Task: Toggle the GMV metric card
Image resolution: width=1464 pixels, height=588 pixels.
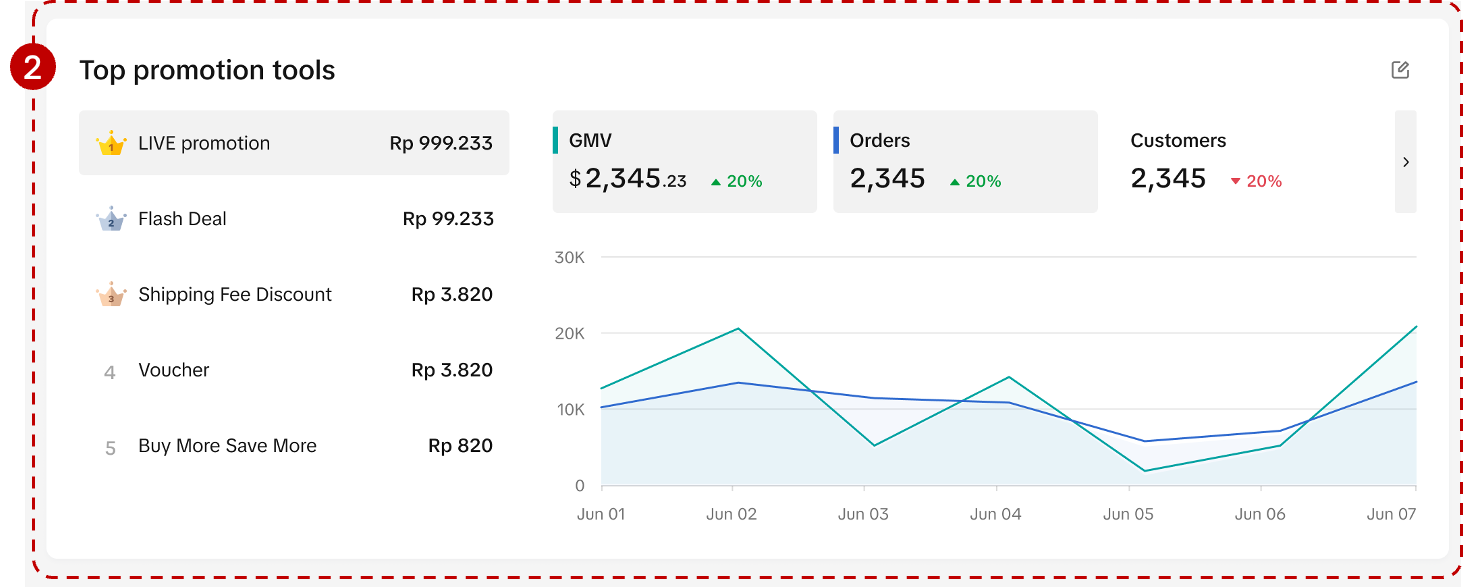Action: [685, 162]
